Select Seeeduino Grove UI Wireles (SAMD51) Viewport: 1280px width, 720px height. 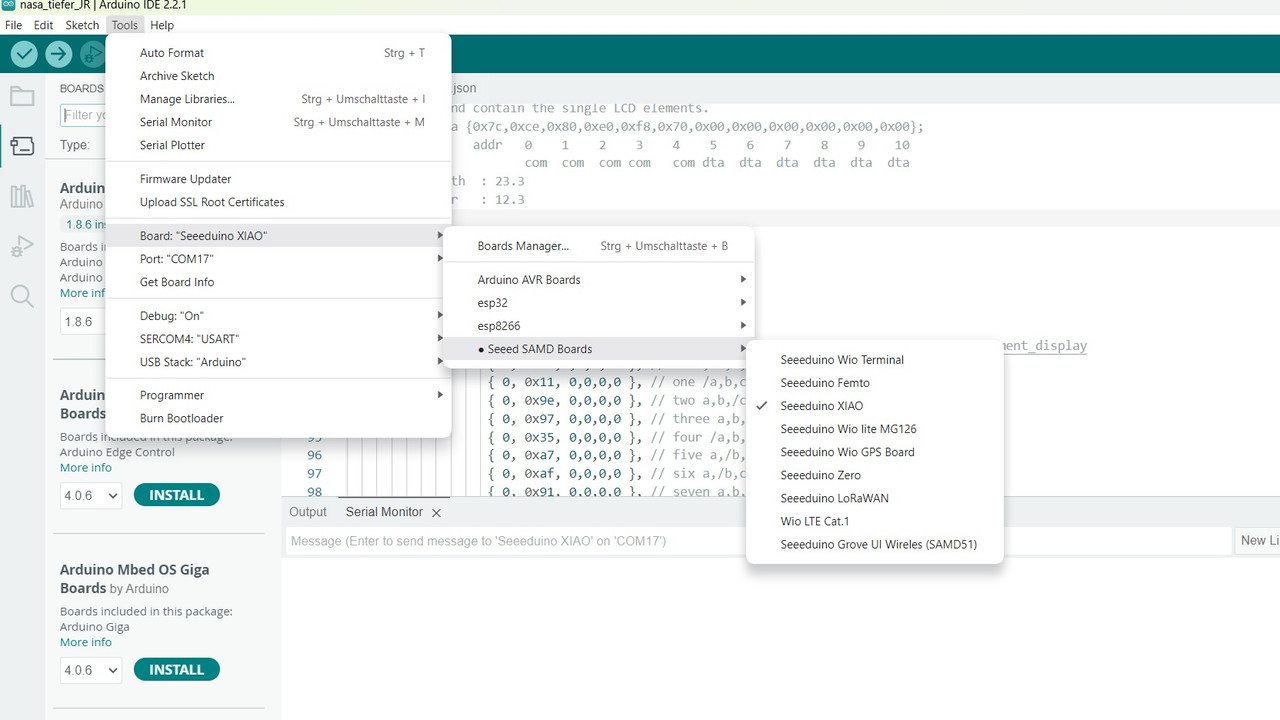point(875,545)
